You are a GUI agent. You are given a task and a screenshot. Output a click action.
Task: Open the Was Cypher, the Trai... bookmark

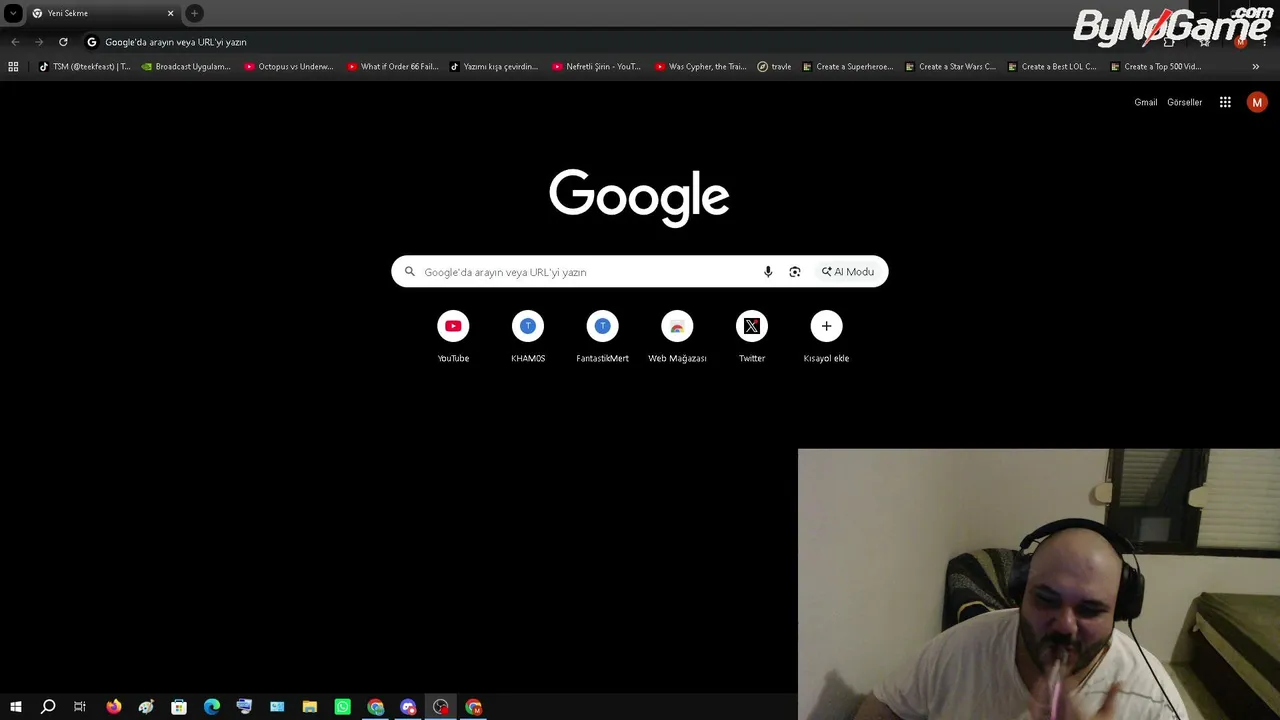pyautogui.click(x=701, y=67)
